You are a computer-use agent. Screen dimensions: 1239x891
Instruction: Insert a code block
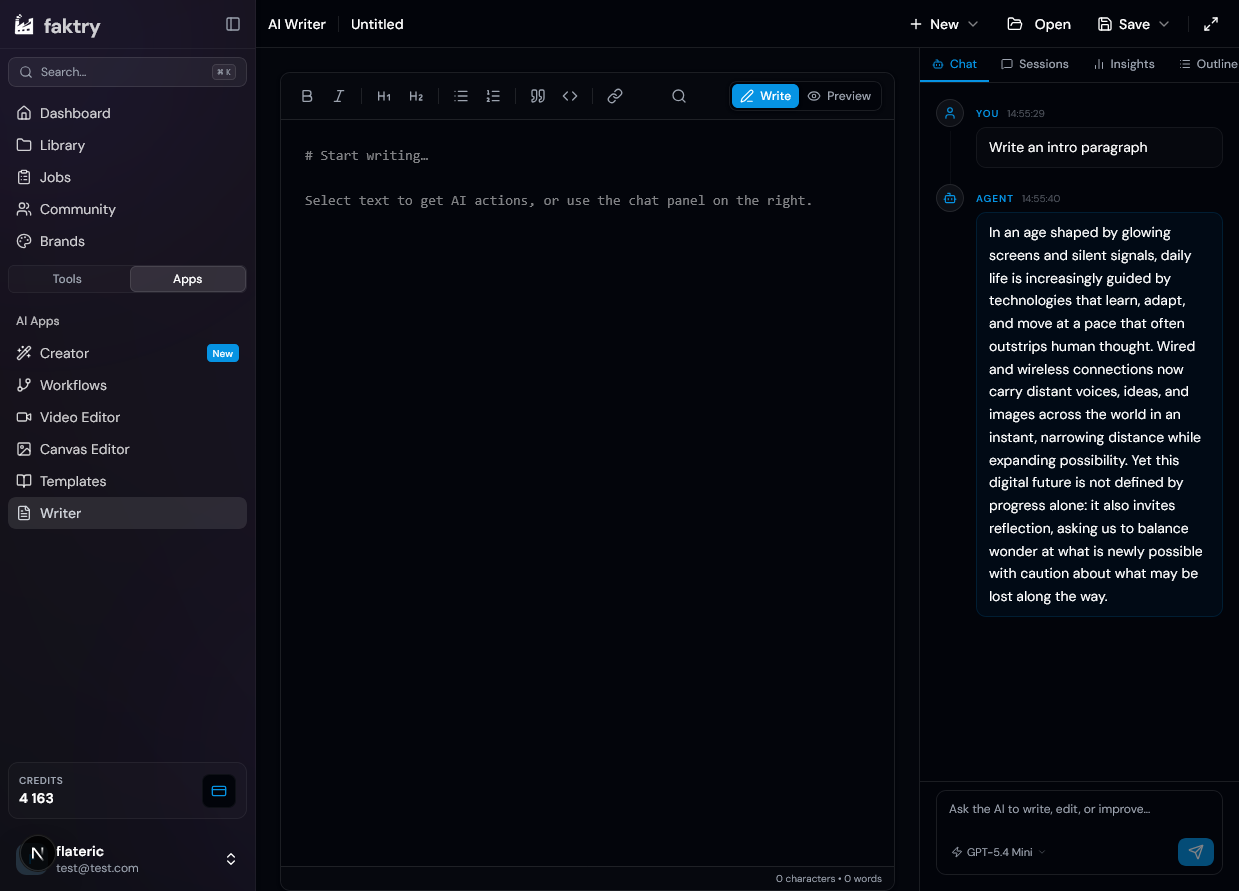click(570, 96)
